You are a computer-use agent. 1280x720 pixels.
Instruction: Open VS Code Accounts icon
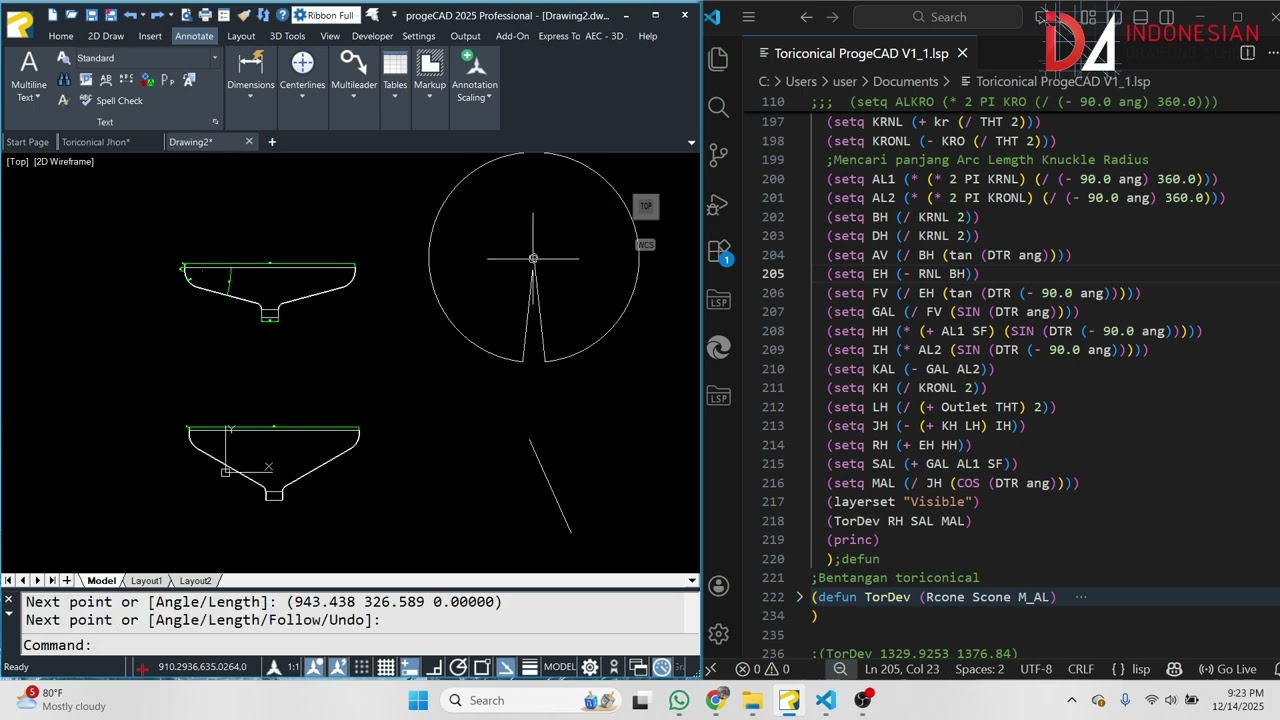[718, 586]
